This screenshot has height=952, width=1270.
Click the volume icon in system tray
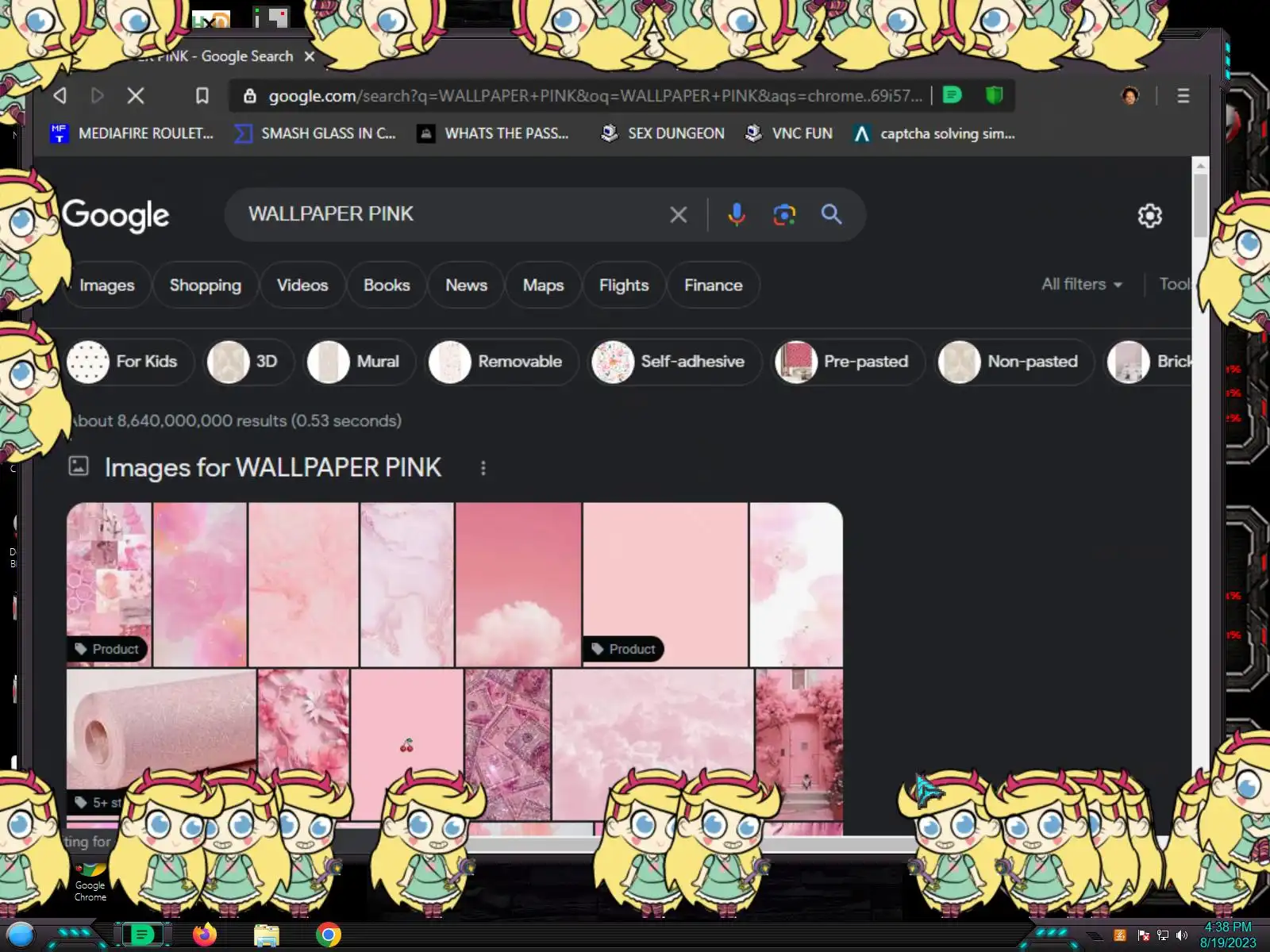coord(1181,935)
